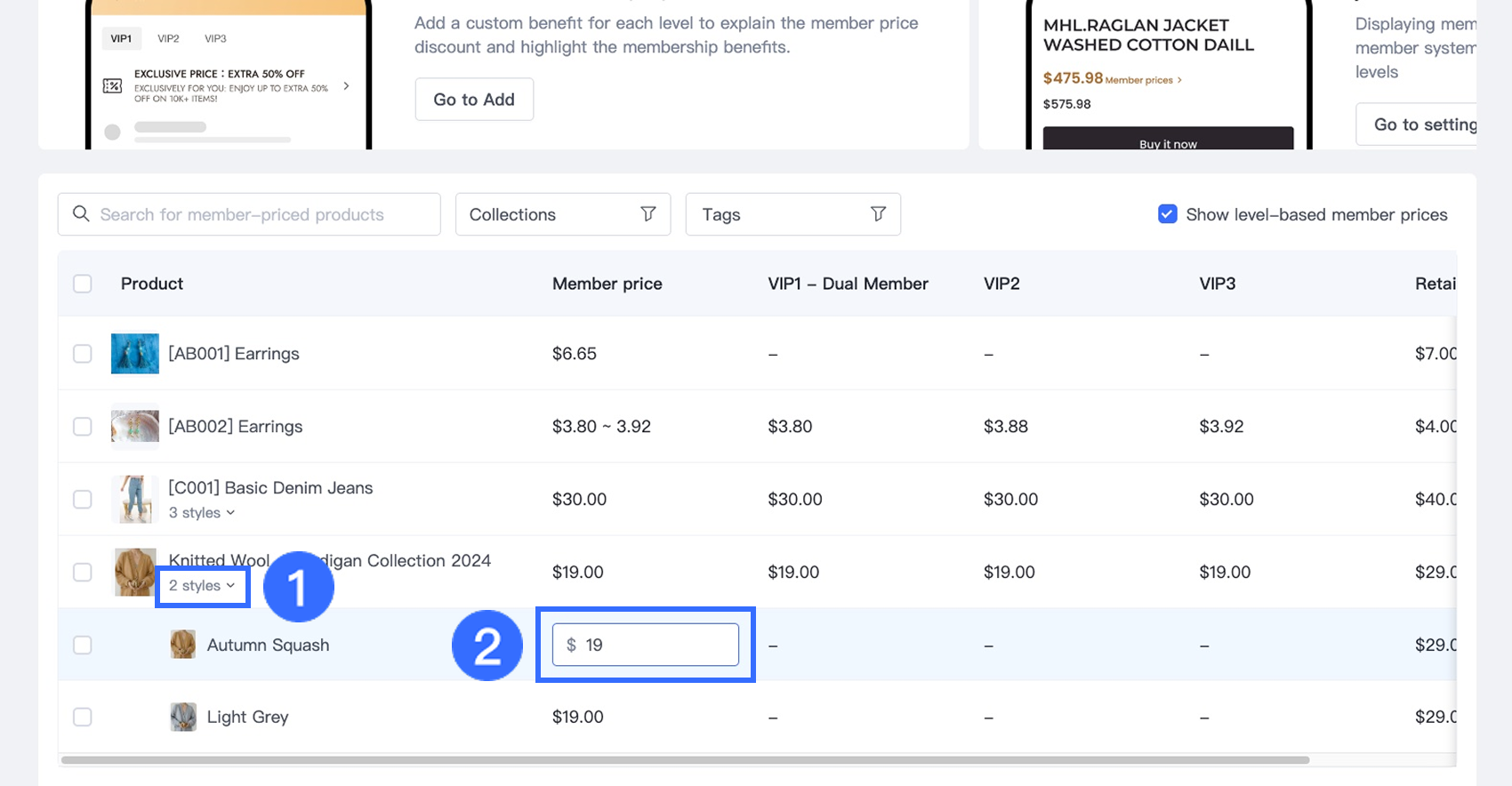Click the Tags filter funnel icon
The height and width of the screenshot is (786, 1512).
click(878, 214)
